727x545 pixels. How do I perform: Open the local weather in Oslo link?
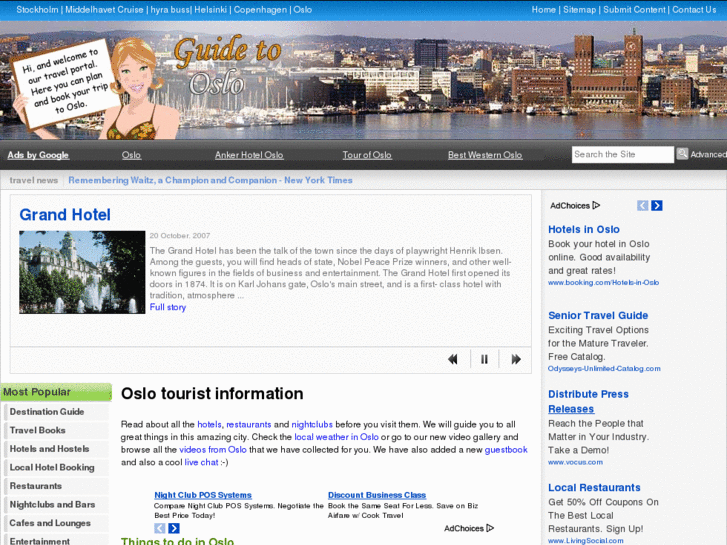pos(336,437)
